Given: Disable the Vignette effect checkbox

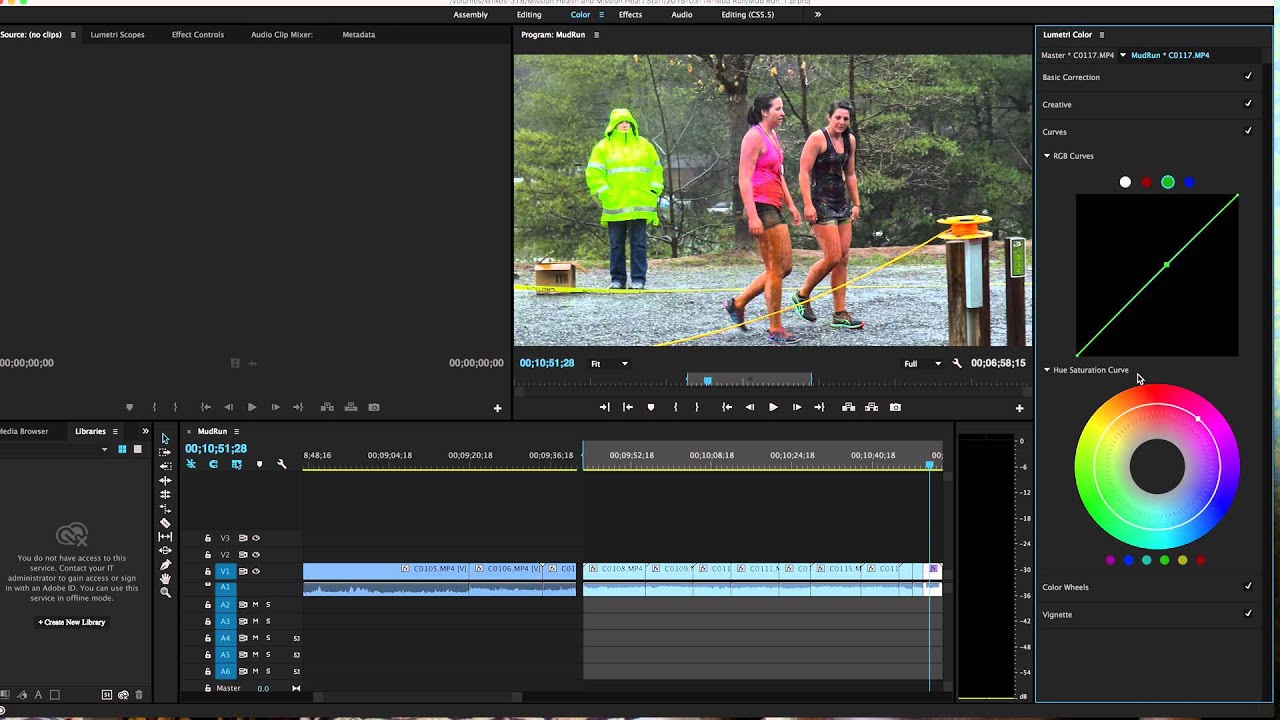Looking at the screenshot, I should pyautogui.click(x=1248, y=614).
